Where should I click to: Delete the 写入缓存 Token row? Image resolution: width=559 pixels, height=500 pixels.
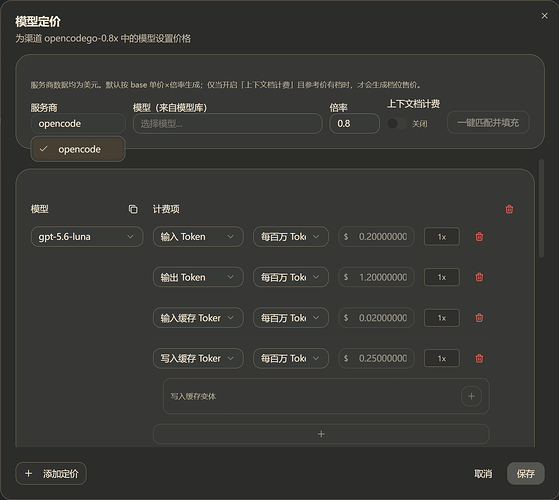[479, 358]
